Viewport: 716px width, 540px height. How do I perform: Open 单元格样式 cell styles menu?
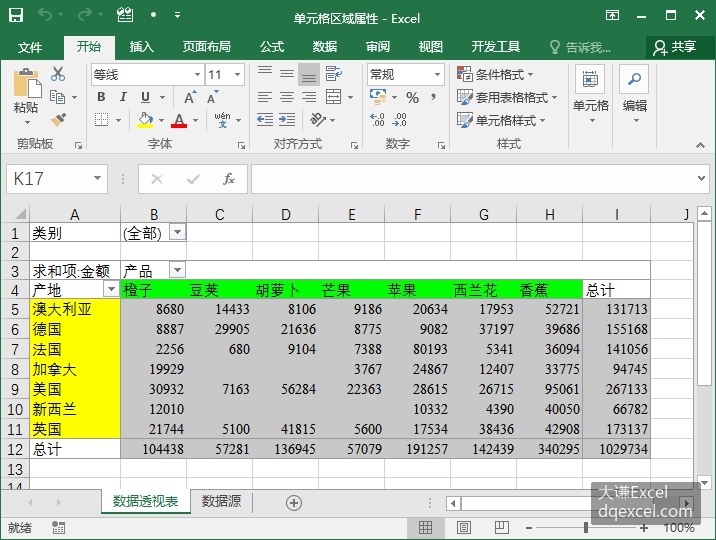coord(501,121)
